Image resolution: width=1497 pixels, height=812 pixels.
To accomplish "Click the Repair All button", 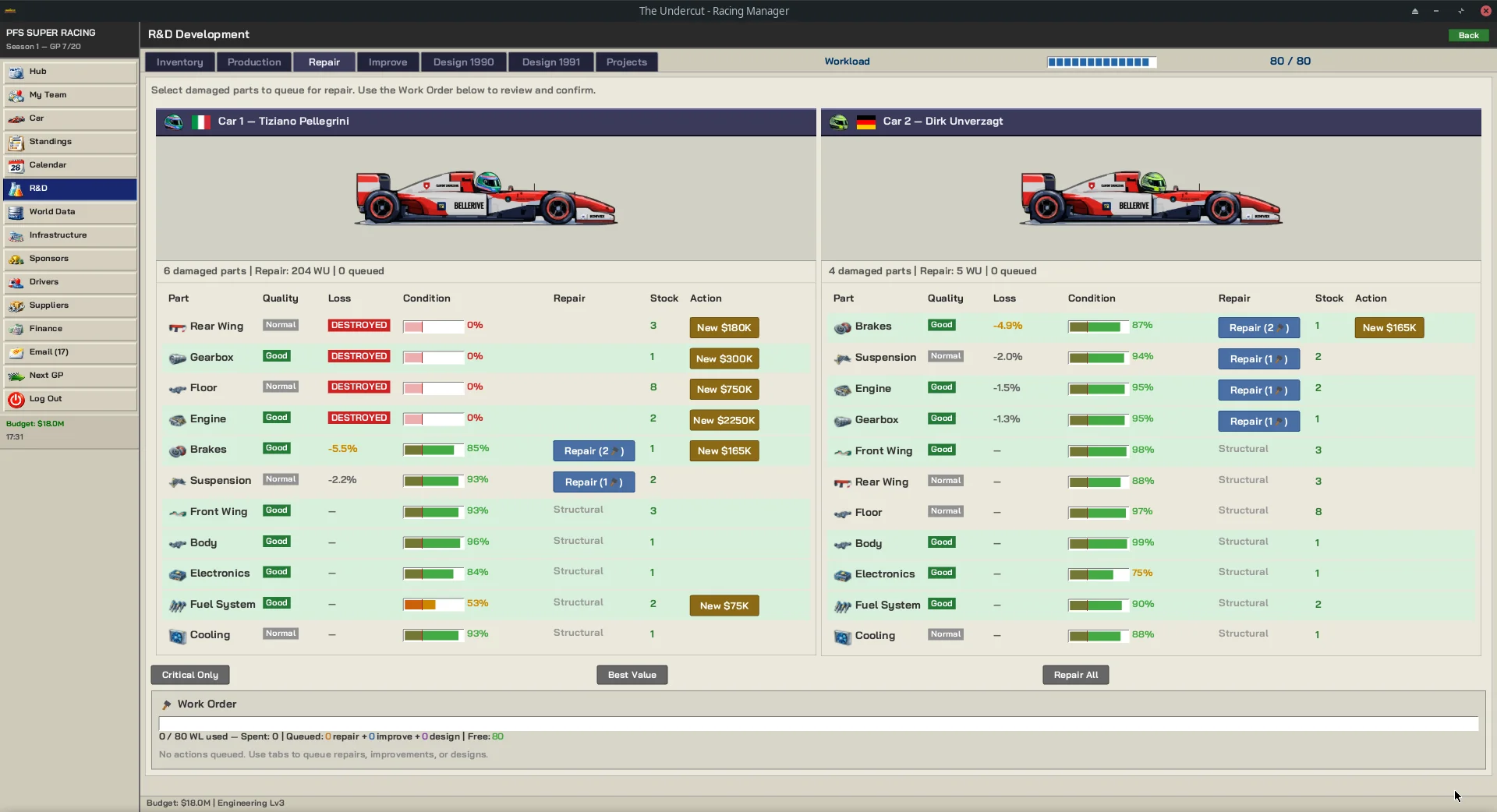I will [1075, 675].
